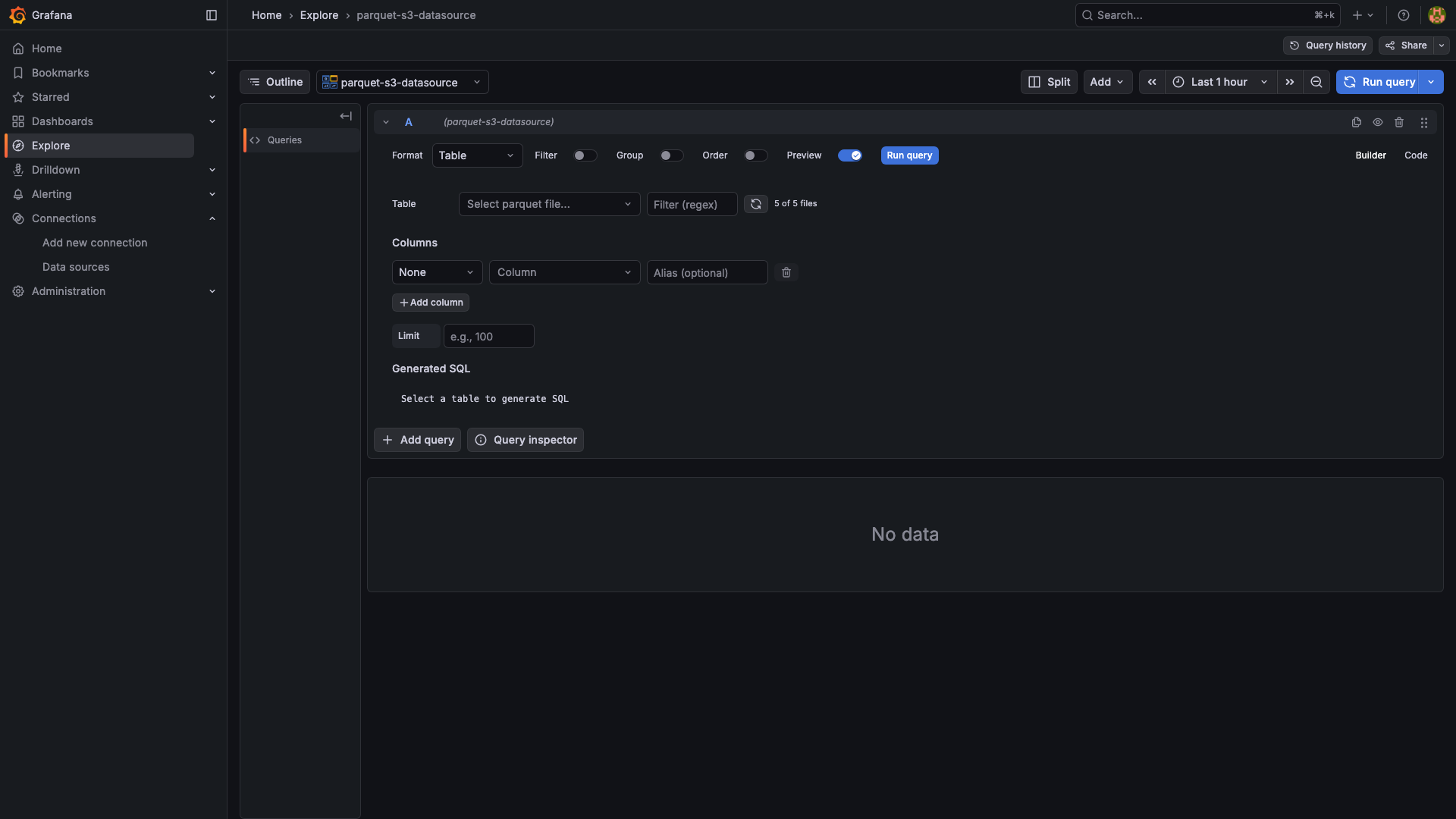The width and height of the screenshot is (1456, 819).
Task: Open the Format Table dropdown
Action: 477,155
